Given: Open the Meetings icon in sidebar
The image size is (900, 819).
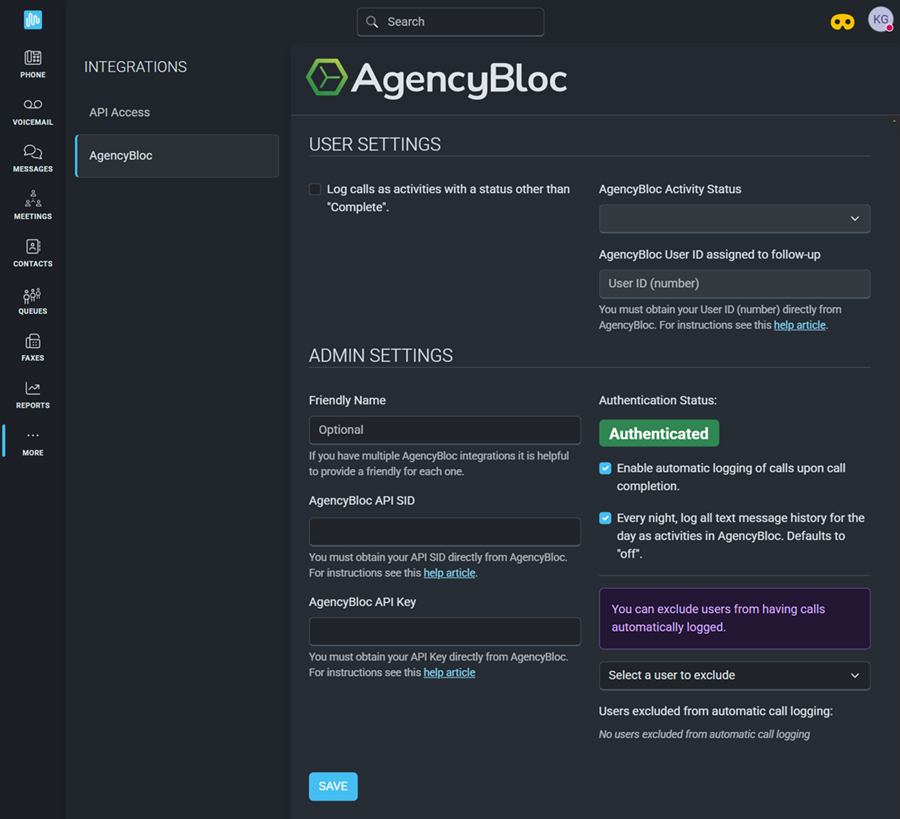Looking at the screenshot, I should click(x=33, y=199).
